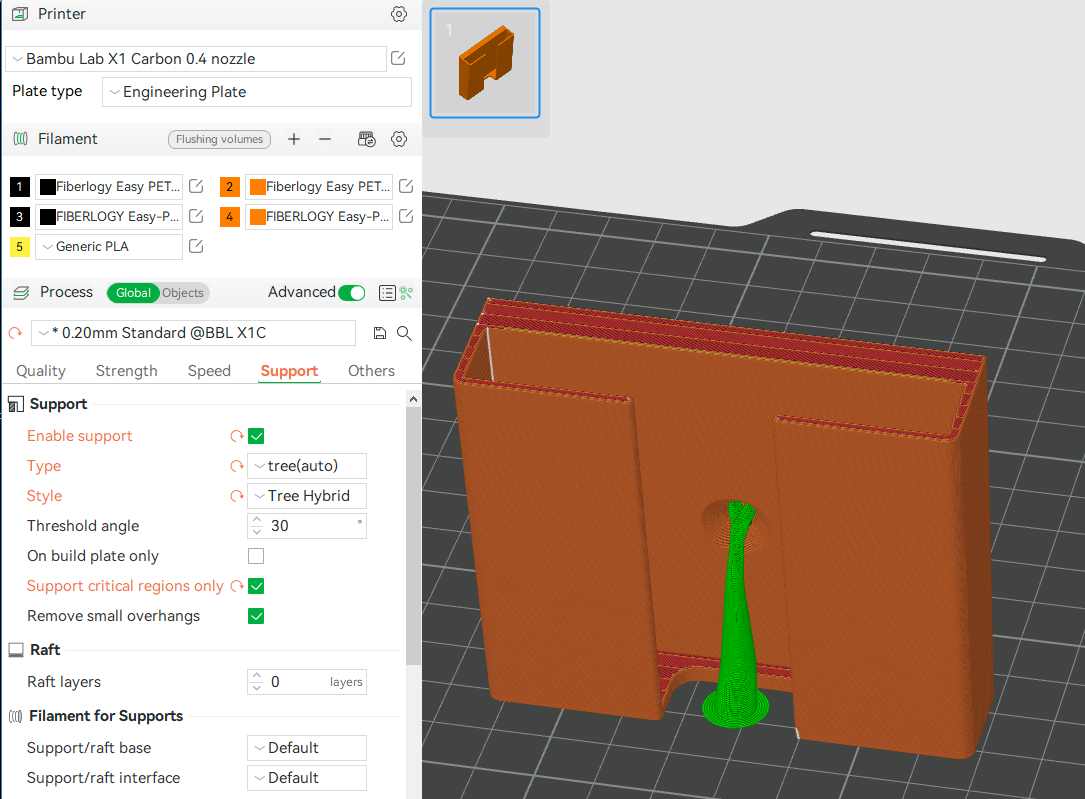Open Support/raft interface filament dropdown
This screenshot has width=1085, height=799.
point(307,778)
